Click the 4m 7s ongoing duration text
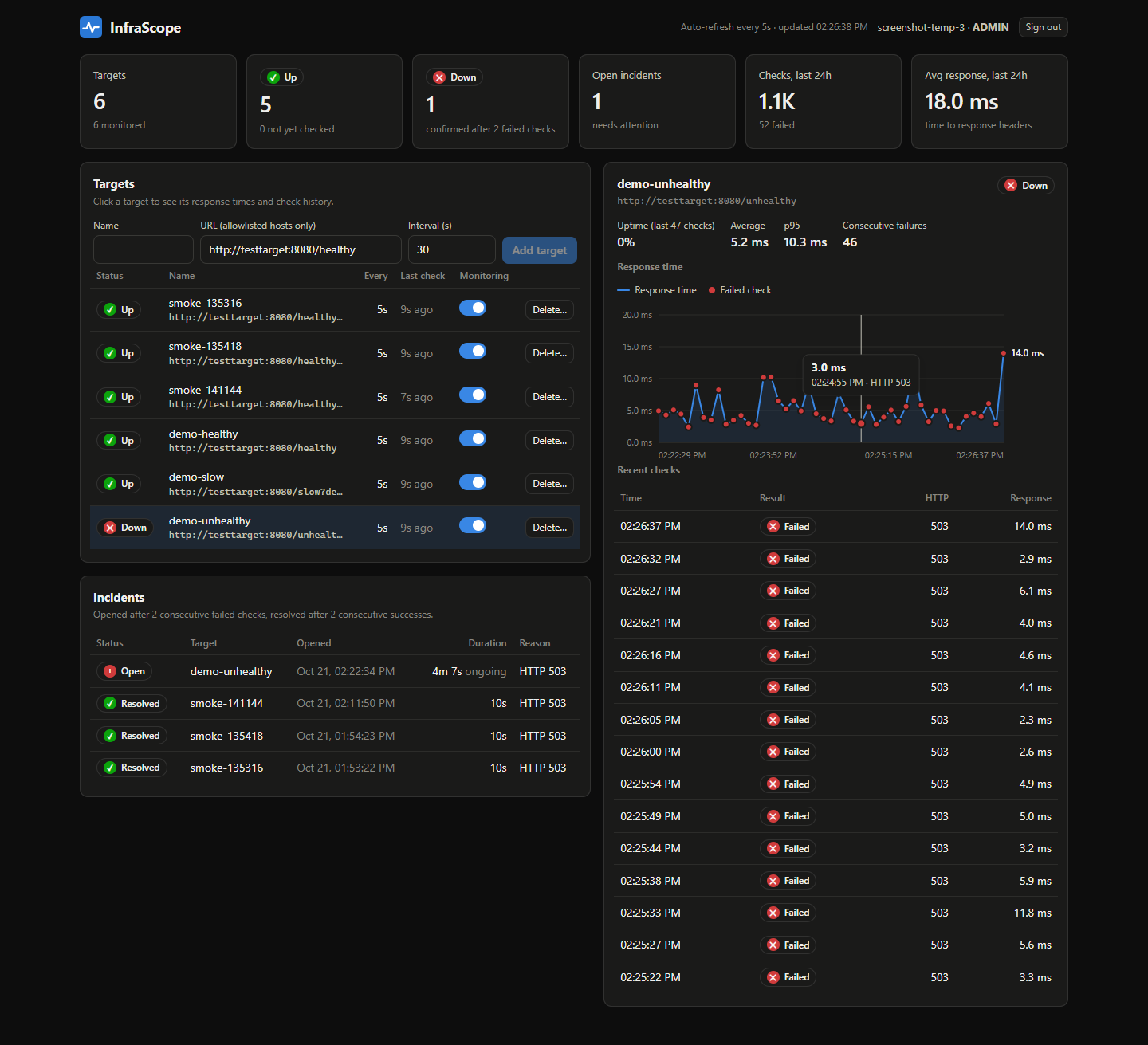1148x1045 pixels. tap(469, 671)
